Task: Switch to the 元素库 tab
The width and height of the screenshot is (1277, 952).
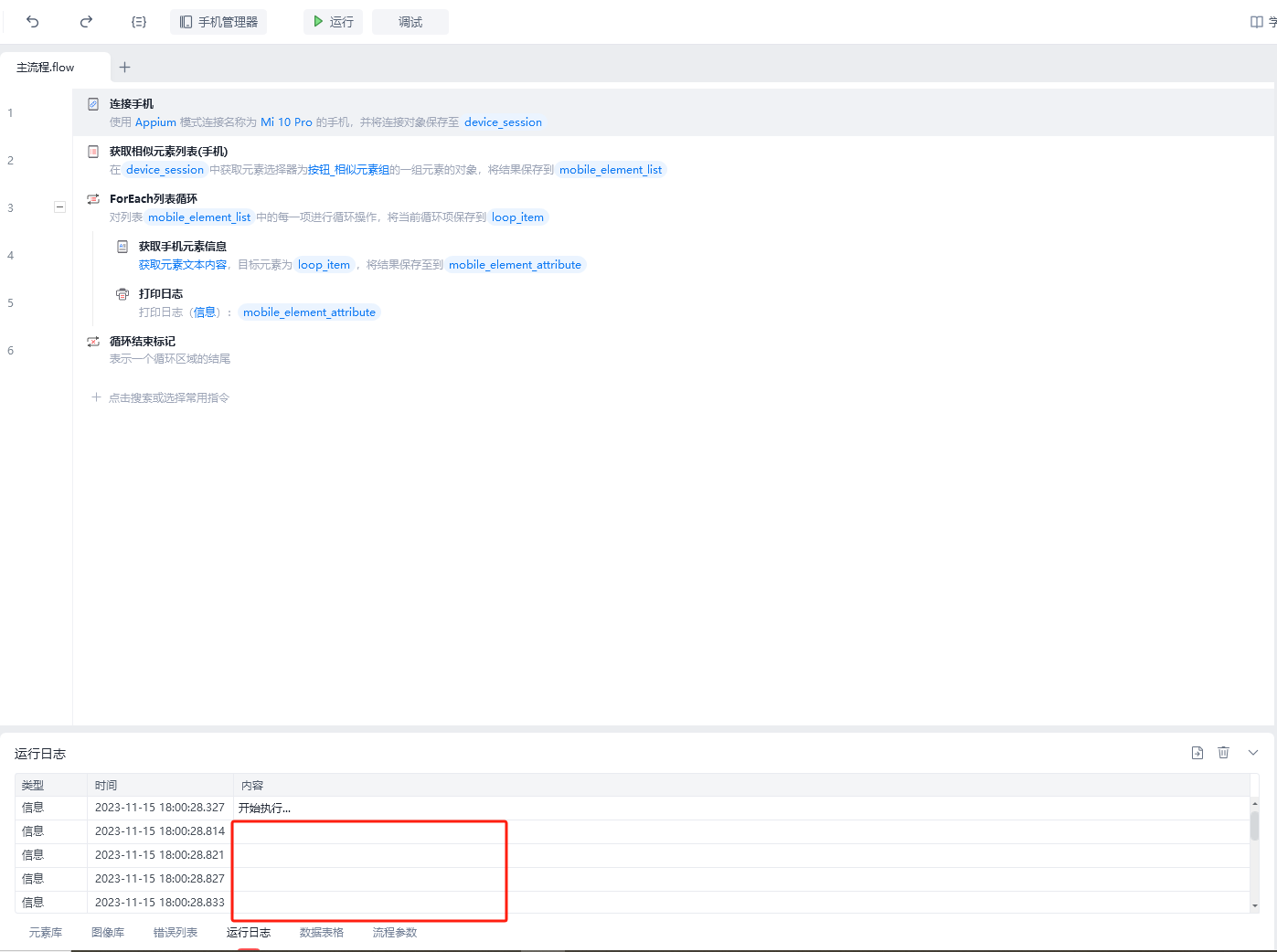Action: [46, 933]
